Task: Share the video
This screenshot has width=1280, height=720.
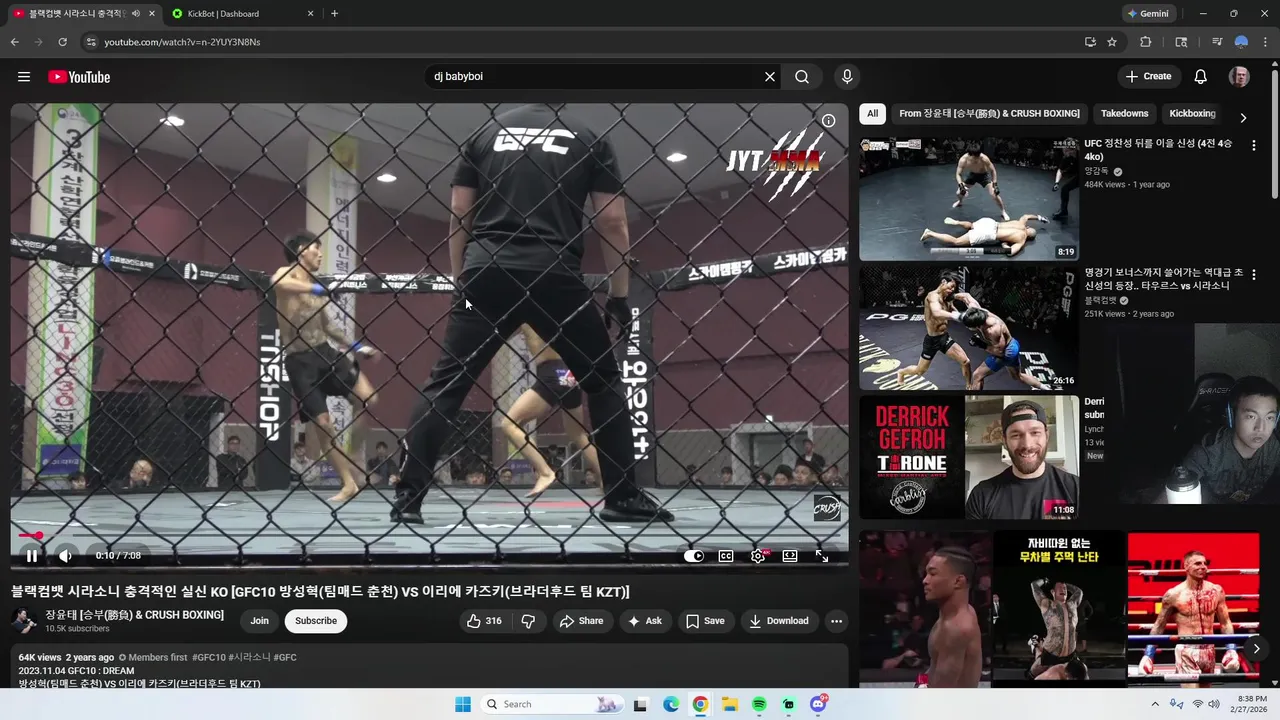Action: coord(581,621)
